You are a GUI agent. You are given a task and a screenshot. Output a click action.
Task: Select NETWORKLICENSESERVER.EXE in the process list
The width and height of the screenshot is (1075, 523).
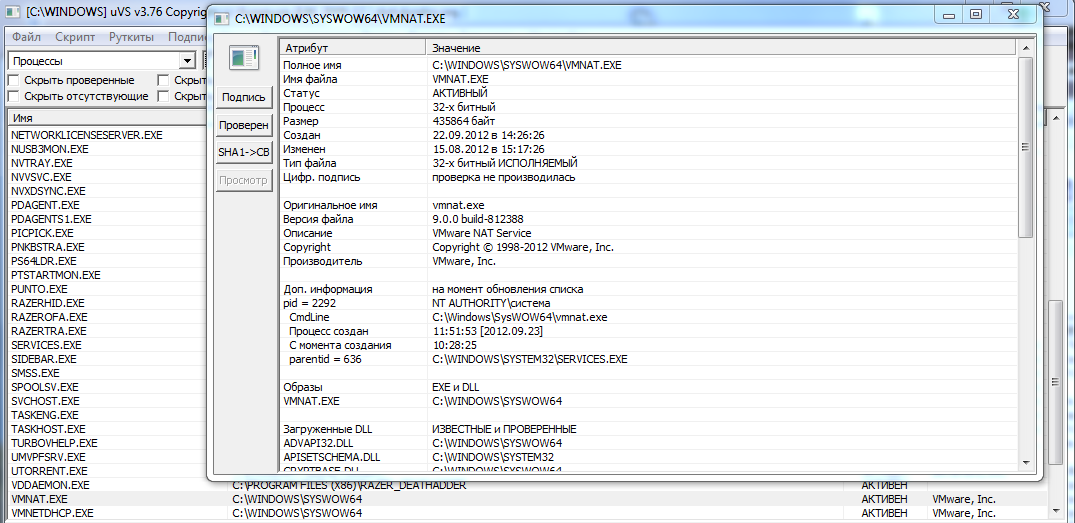coord(87,135)
